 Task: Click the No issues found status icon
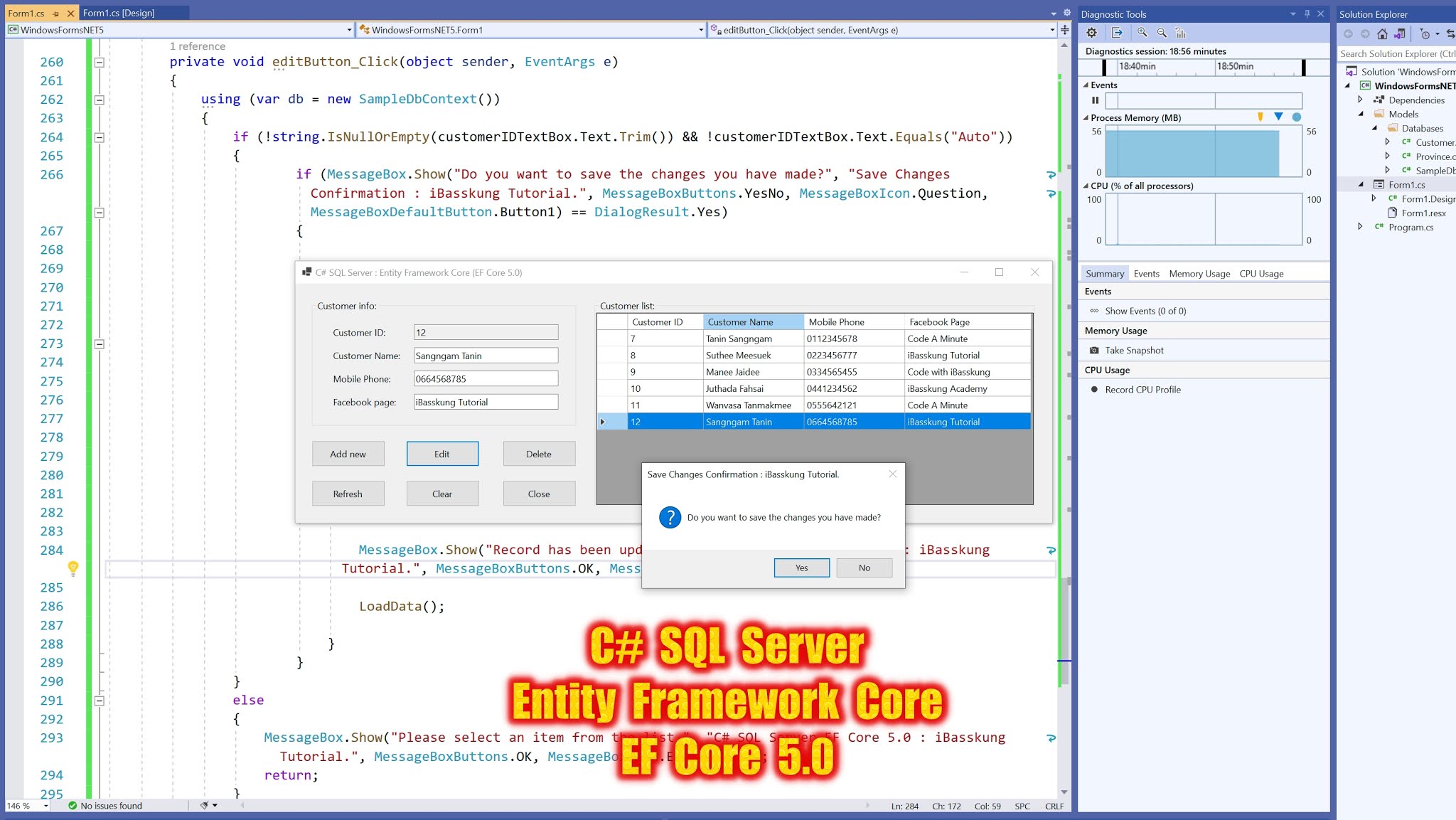point(73,806)
